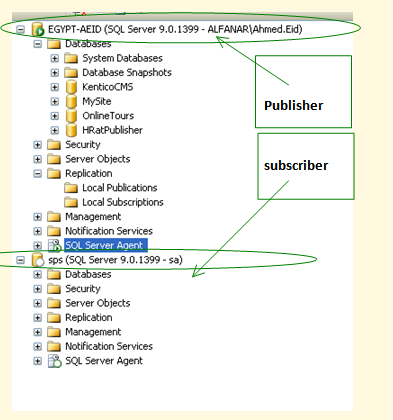
Task: Click the Security folder icon under sps
Action: coord(54,289)
